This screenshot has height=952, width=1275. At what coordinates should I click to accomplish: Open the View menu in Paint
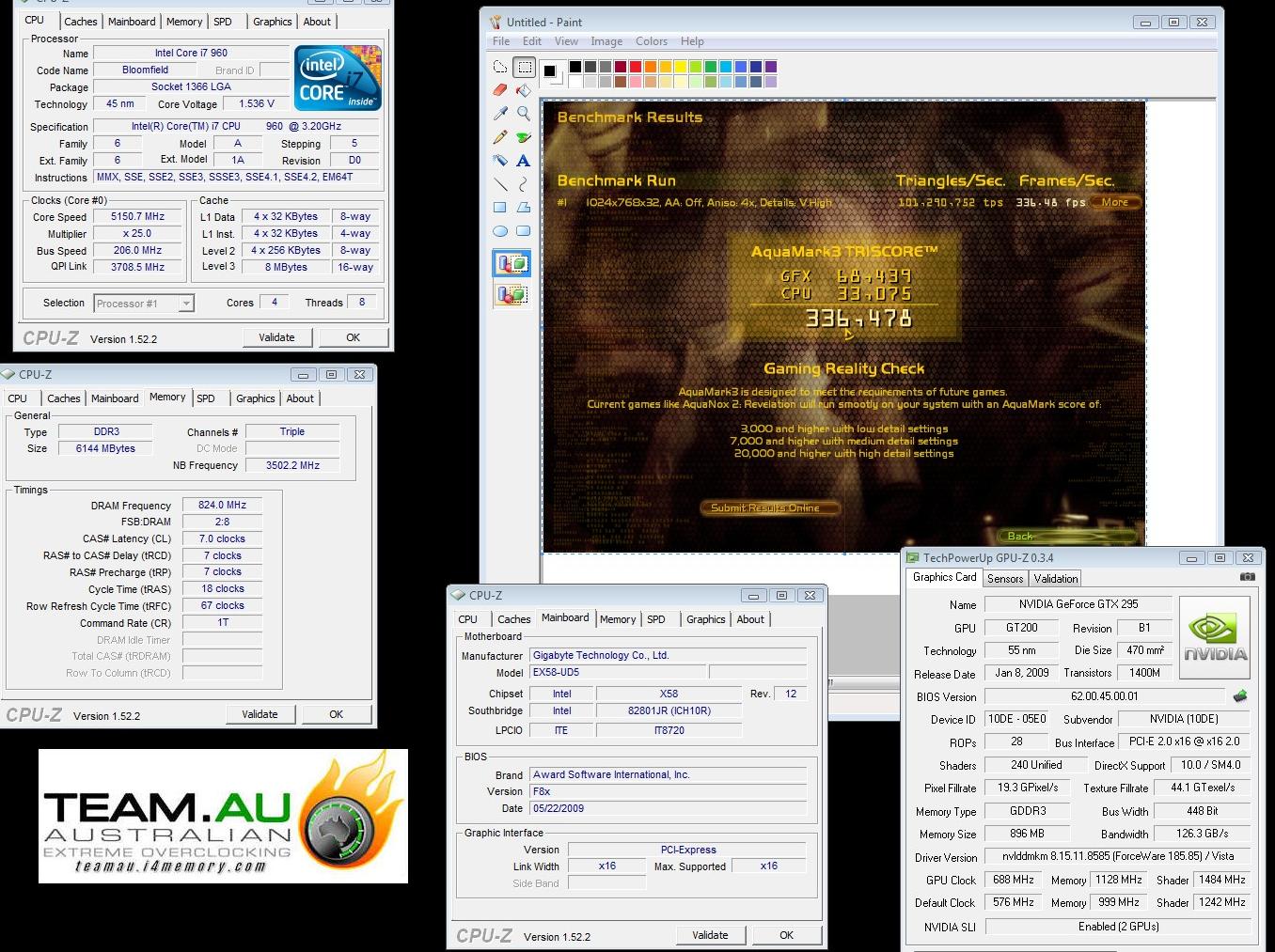click(566, 41)
